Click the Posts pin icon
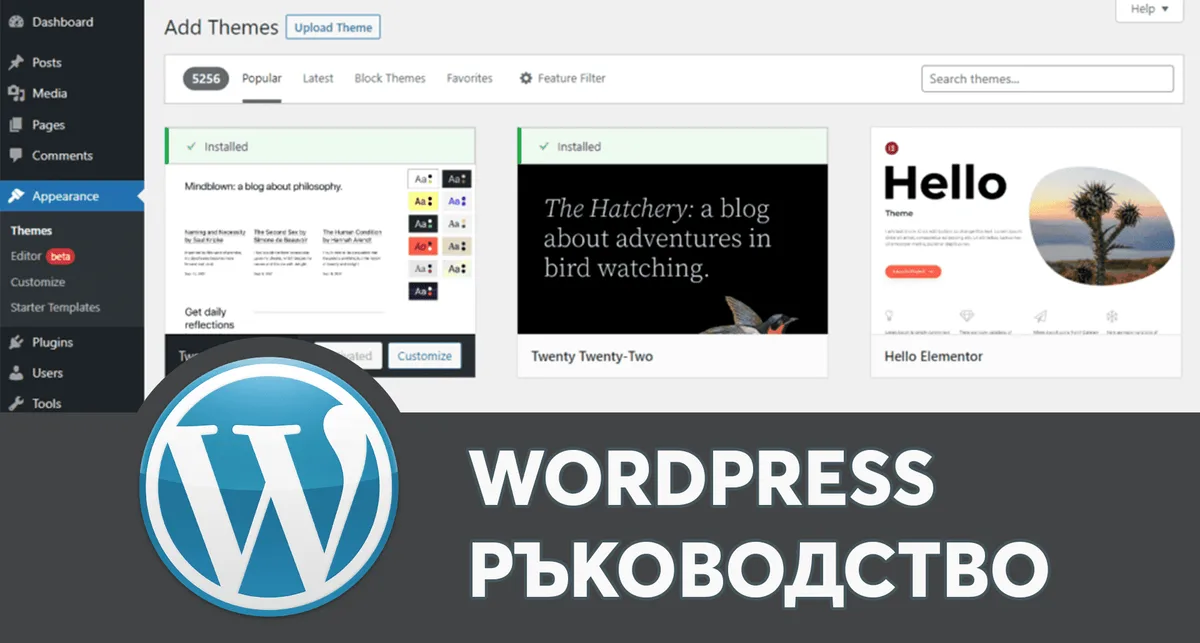Image resolution: width=1200 pixels, height=643 pixels. click(x=16, y=62)
